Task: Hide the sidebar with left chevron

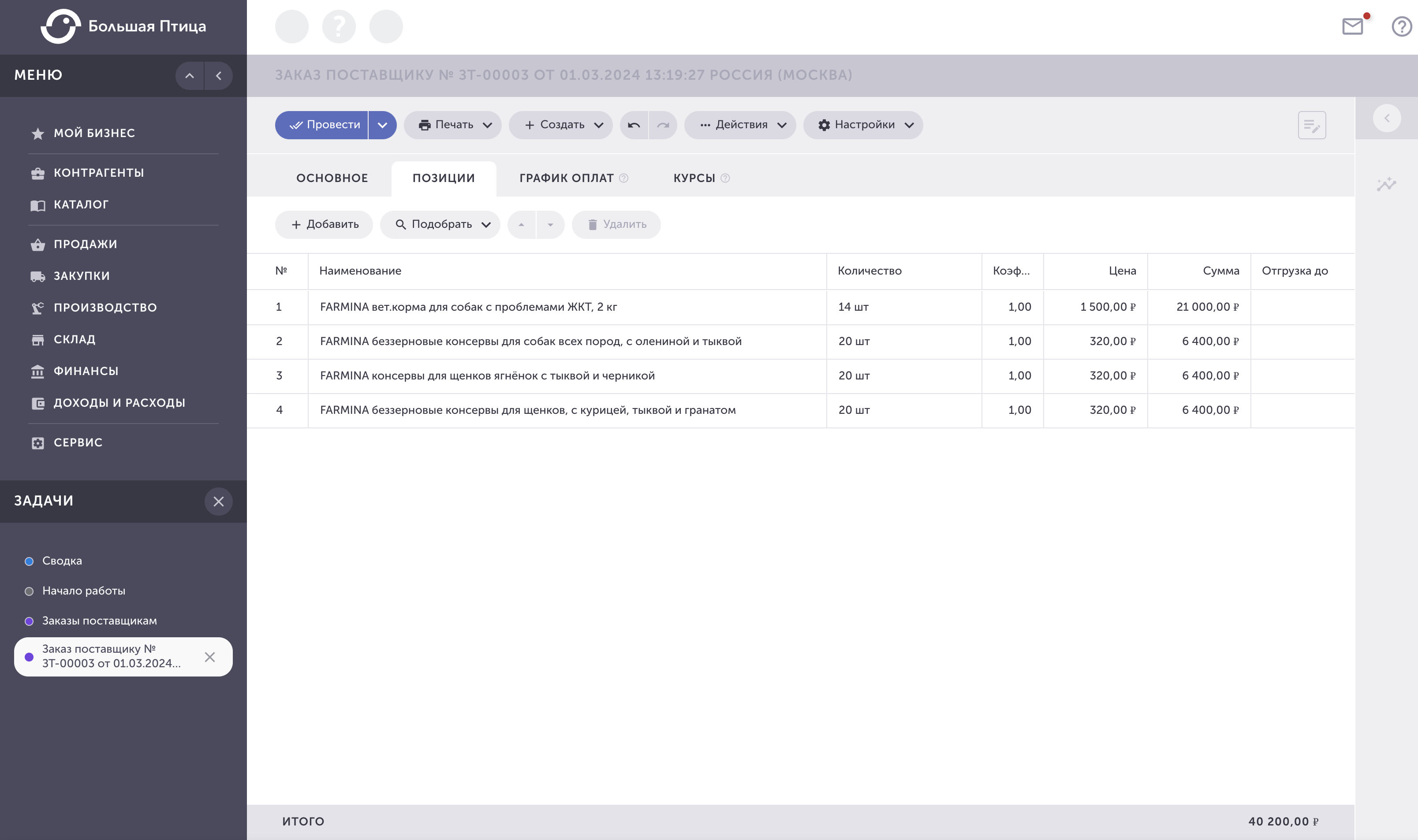Action: point(219,76)
